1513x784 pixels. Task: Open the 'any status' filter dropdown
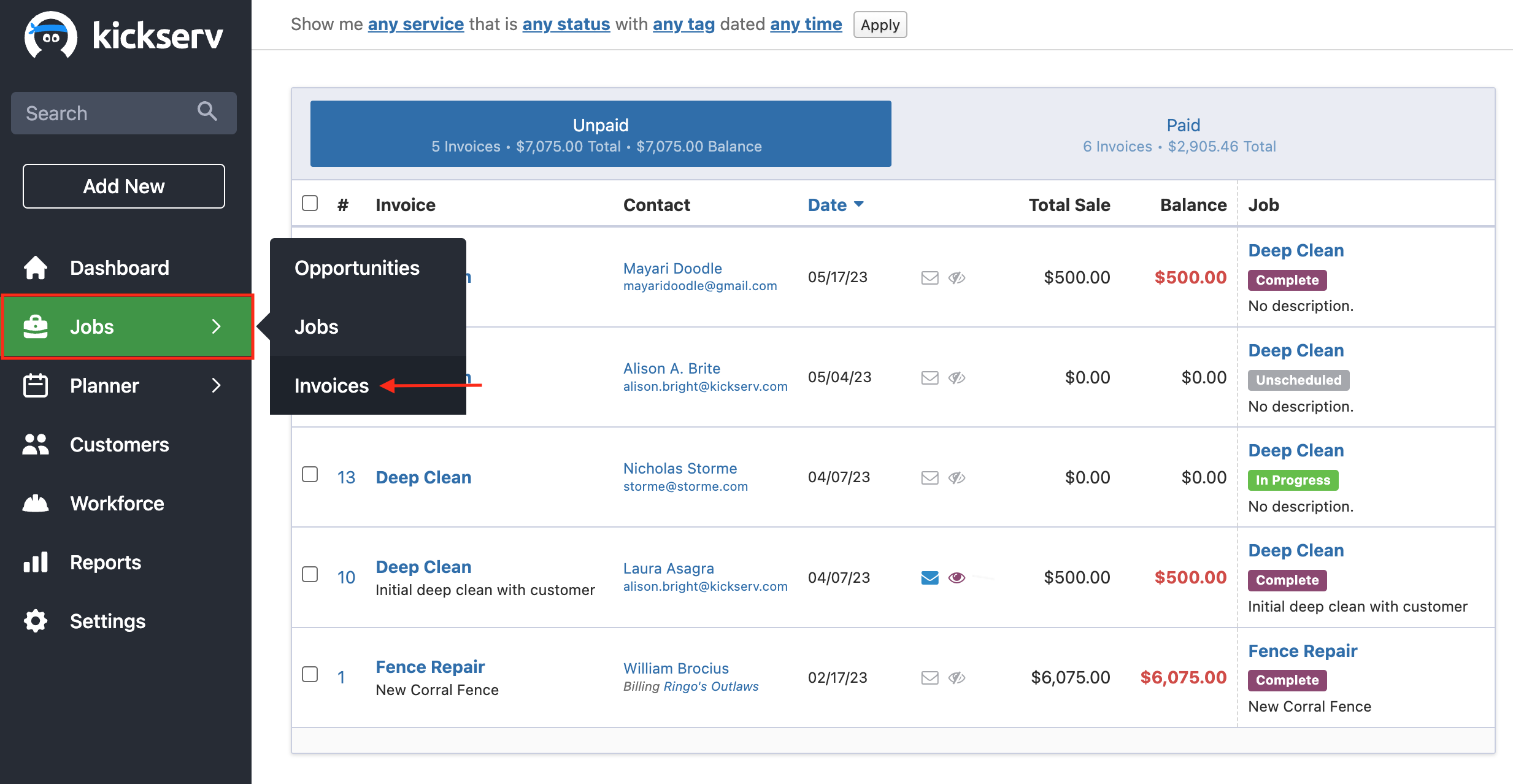[566, 24]
